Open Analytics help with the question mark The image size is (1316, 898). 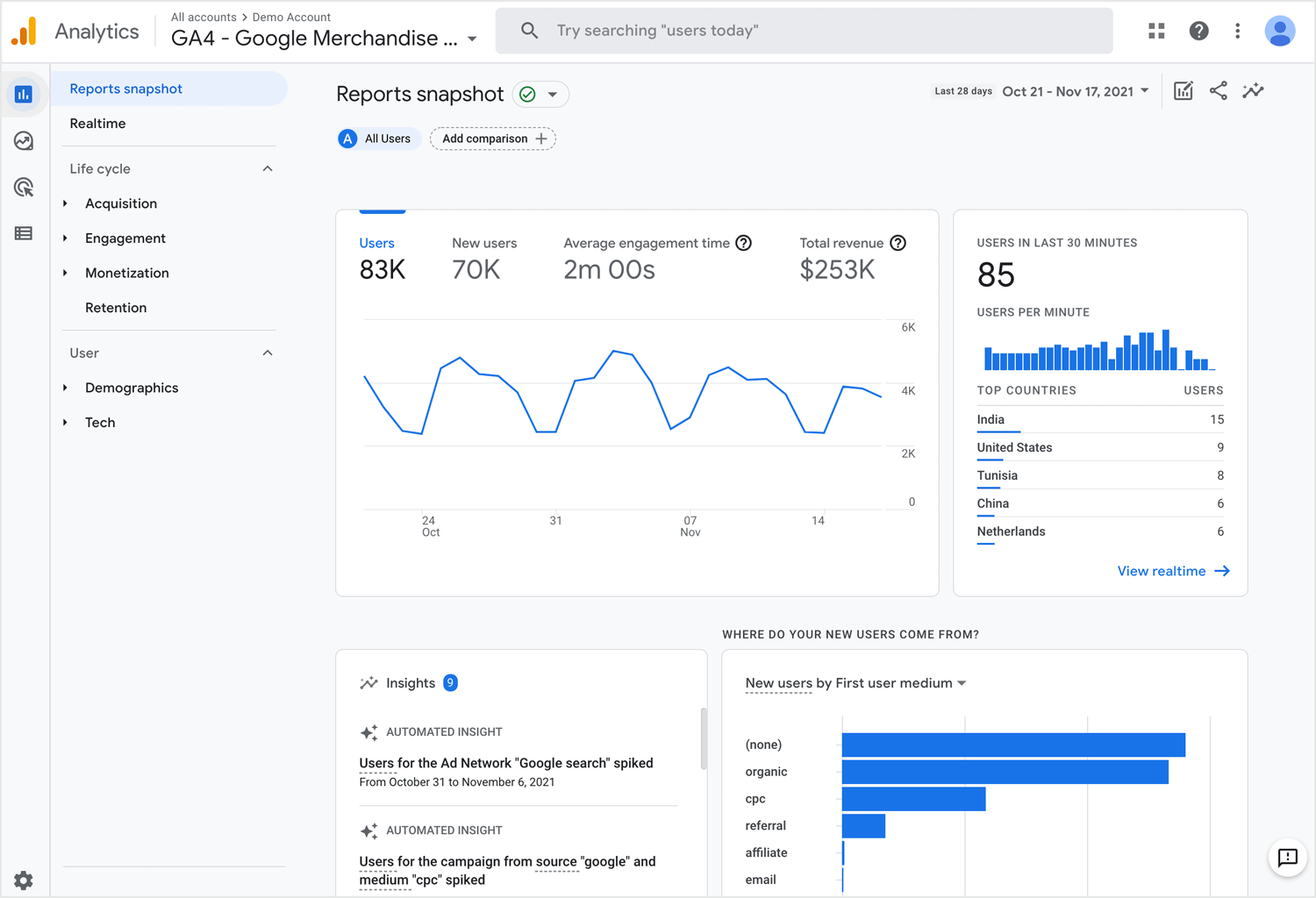[1198, 31]
